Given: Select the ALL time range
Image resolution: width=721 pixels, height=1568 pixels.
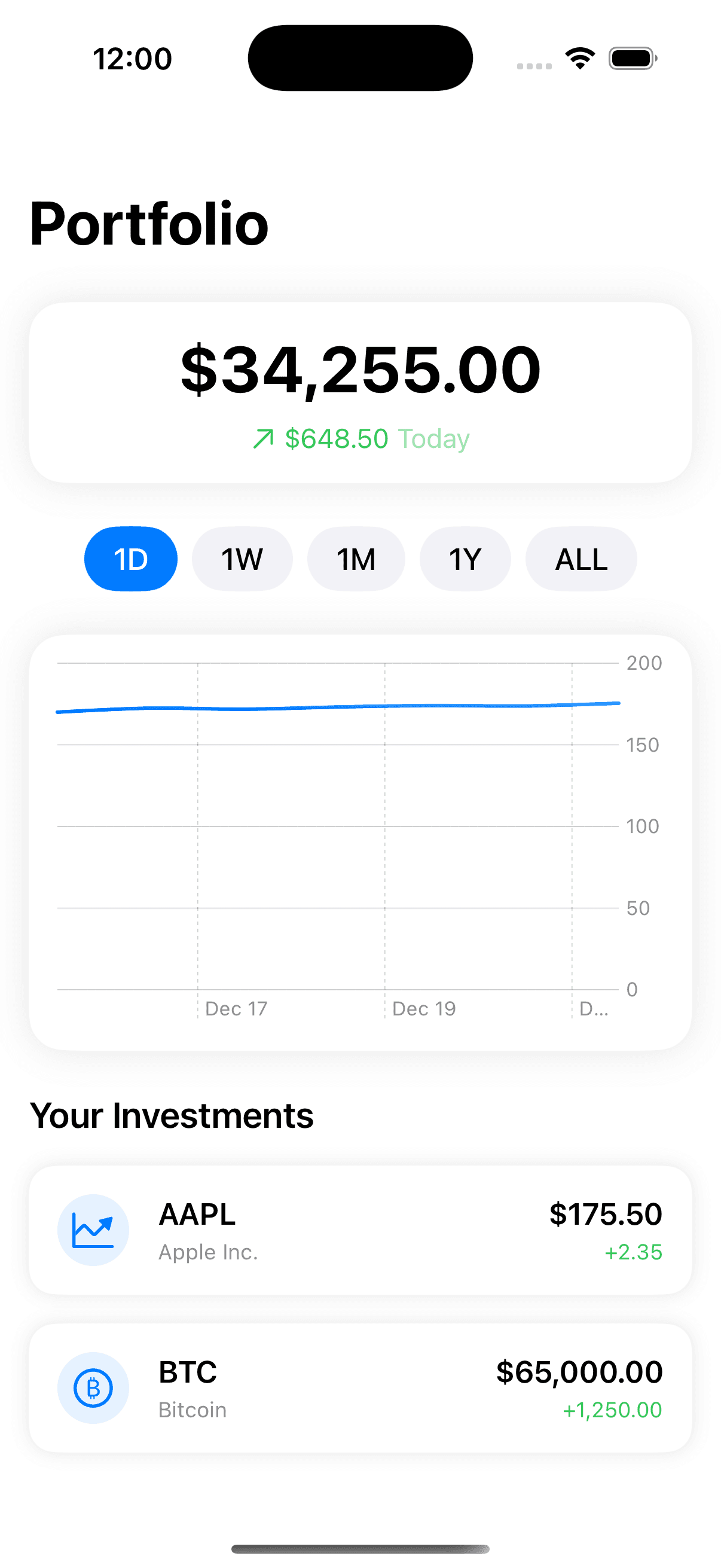Looking at the screenshot, I should click(x=581, y=559).
